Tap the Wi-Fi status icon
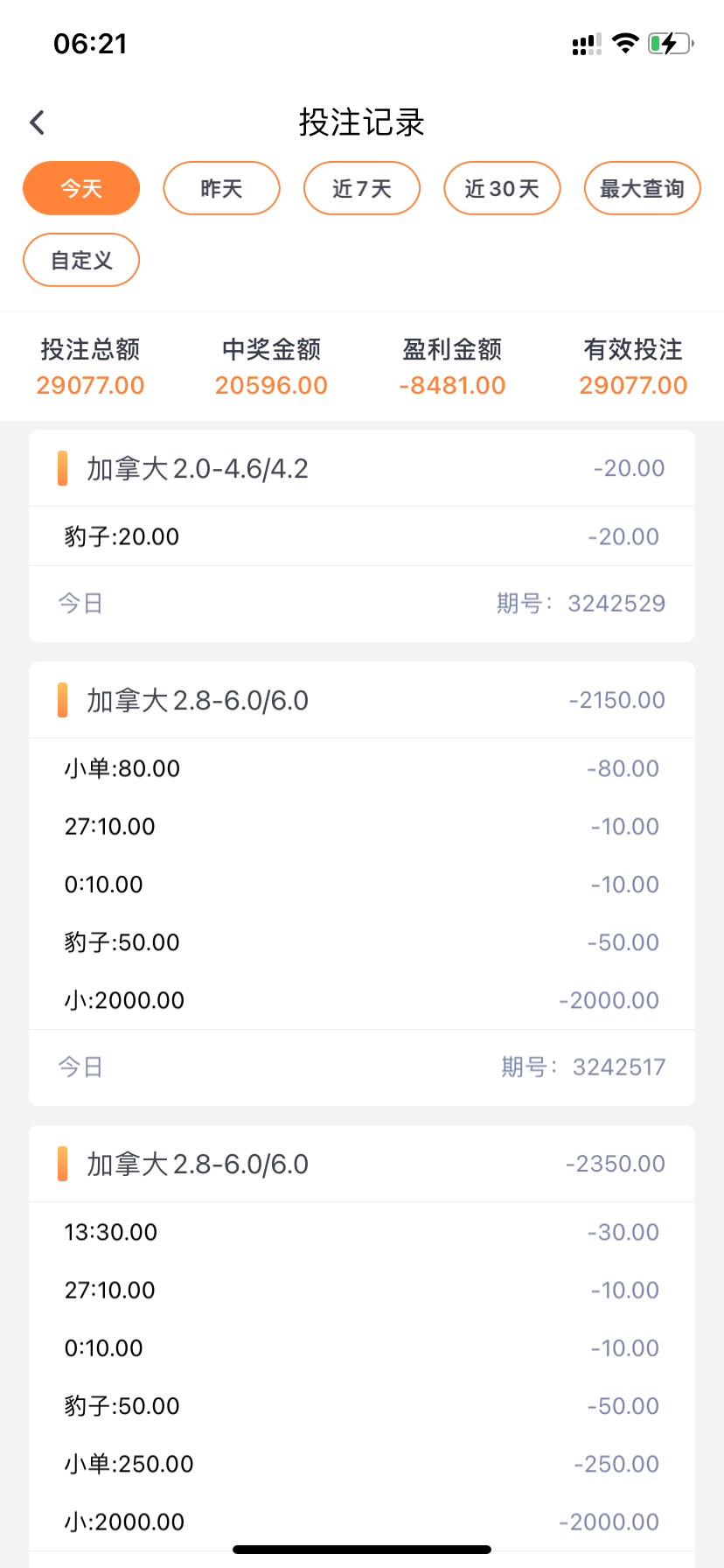This screenshot has height=1568, width=724. [x=625, y=44]
